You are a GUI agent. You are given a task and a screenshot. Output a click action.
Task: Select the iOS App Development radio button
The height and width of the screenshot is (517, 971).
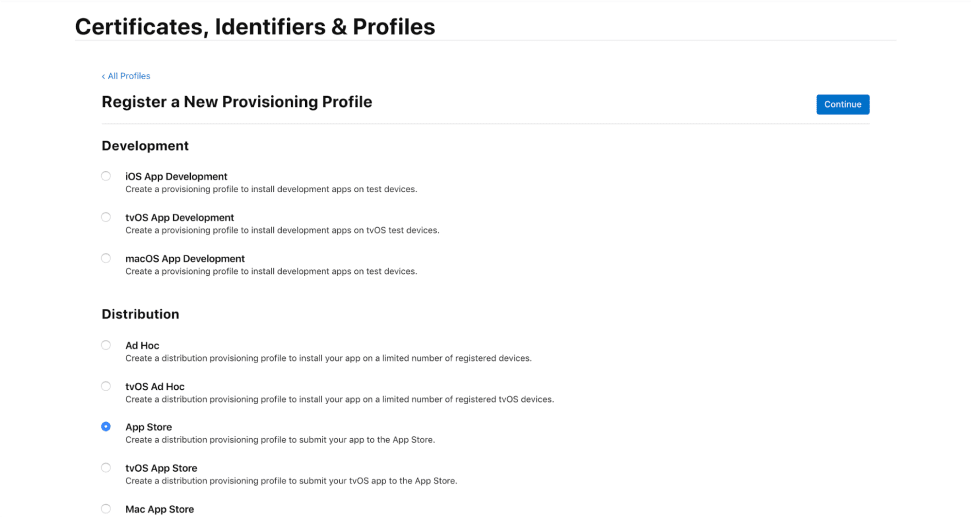point(106,176)
